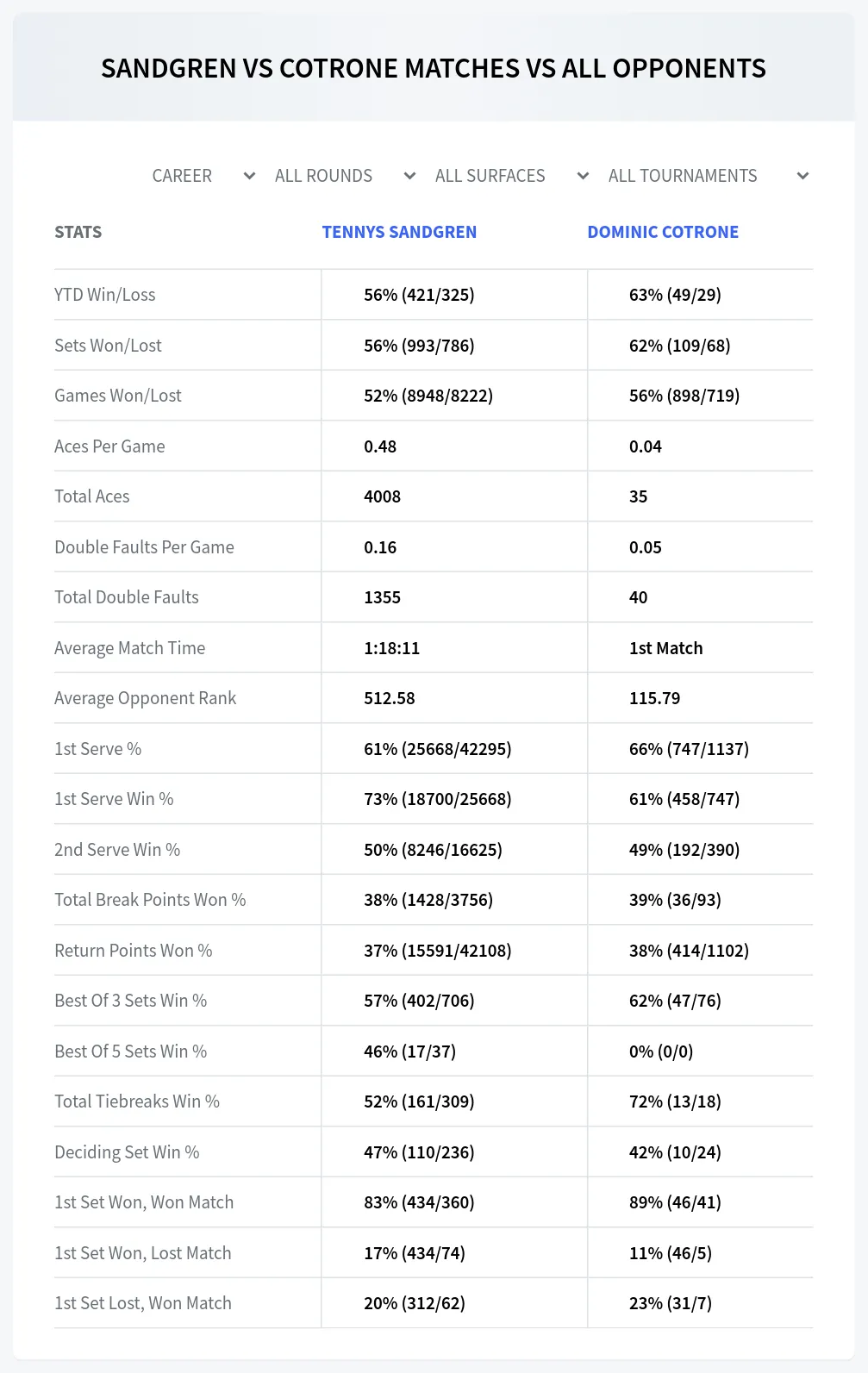868x1373 pixels.
Task: Click Sandgren's Total Aces value 4008
Action: 383,496
